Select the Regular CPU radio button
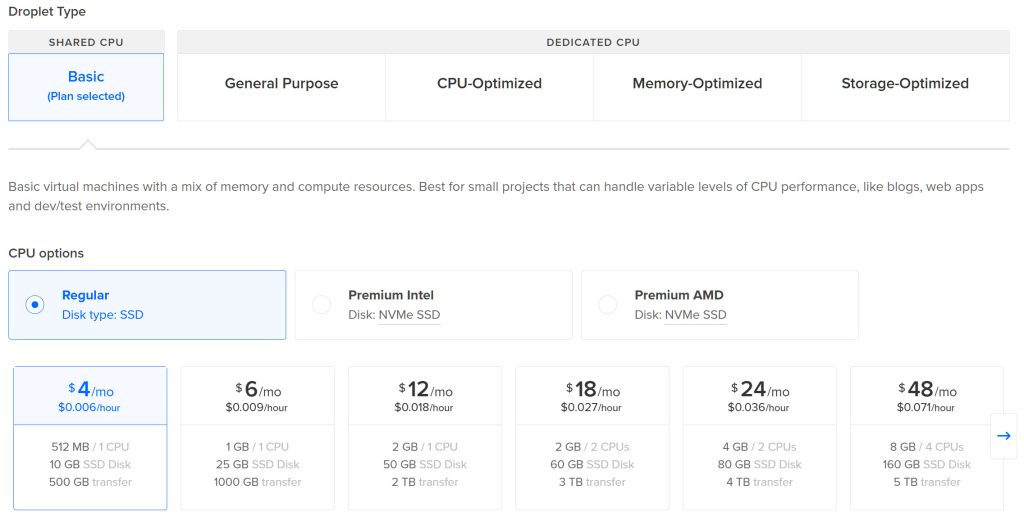 click(x=35, y=305)
